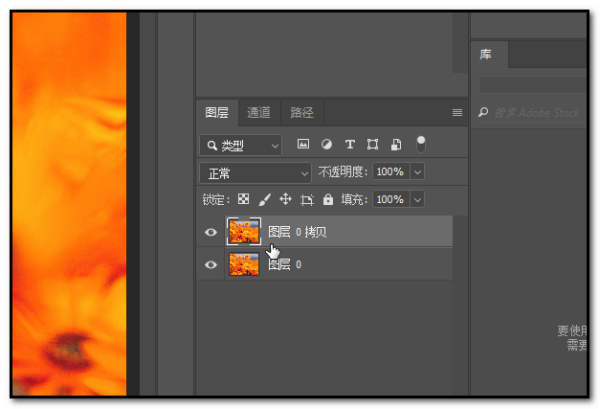This screenshot has height=409, width=600.
Task: Select layer name 图层 0
Action: click(285, 264)
